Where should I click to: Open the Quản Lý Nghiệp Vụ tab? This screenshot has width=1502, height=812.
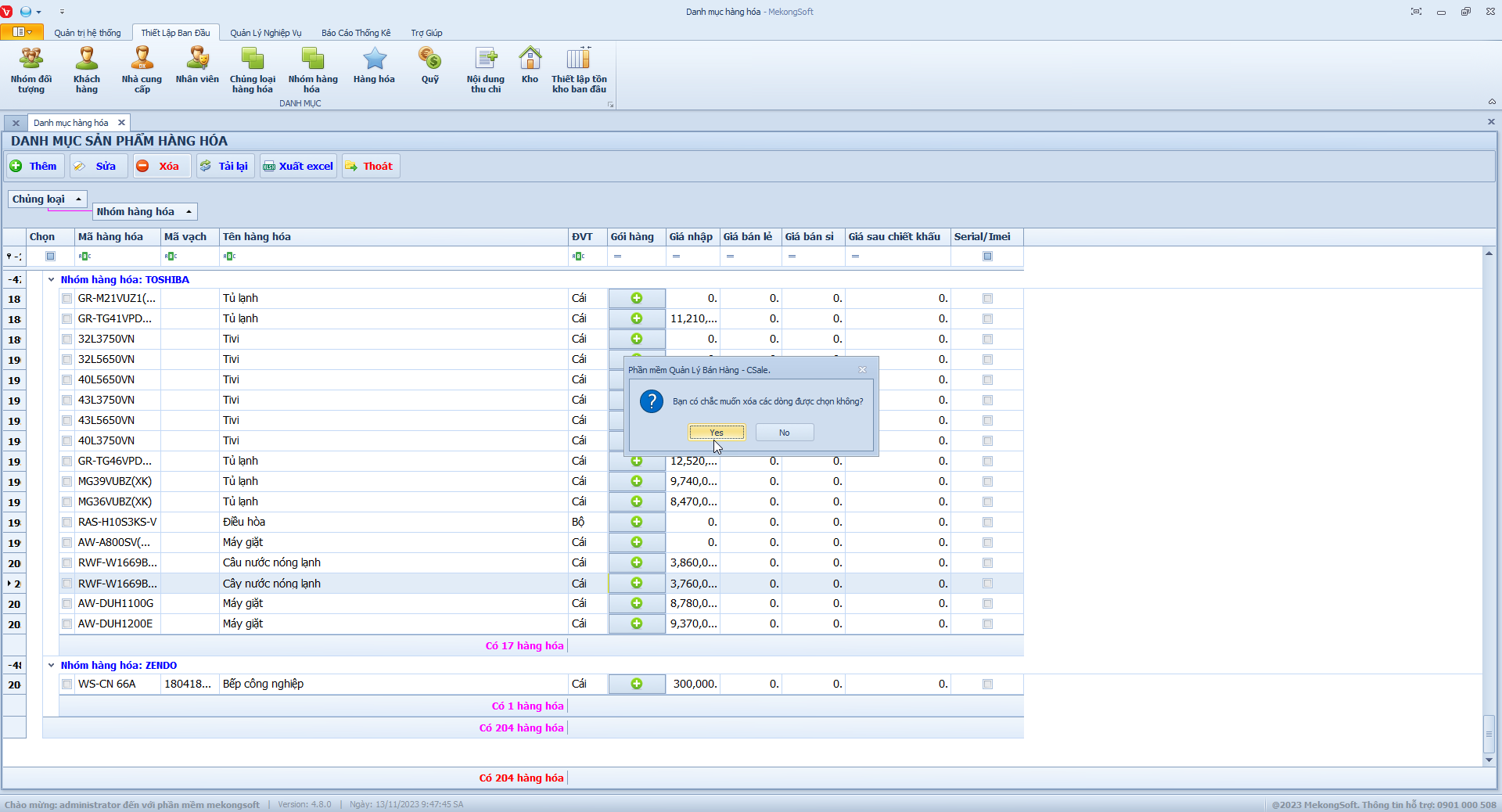click(265, 33)
